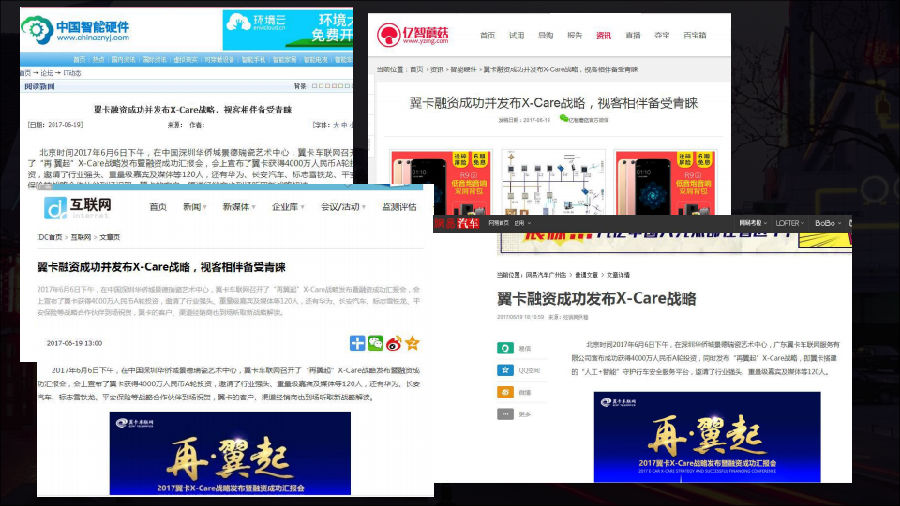900x506 pixels.
Task: Click the blue QQ空间 share icon
Action: pyautogui.click(x=506, y=369)
